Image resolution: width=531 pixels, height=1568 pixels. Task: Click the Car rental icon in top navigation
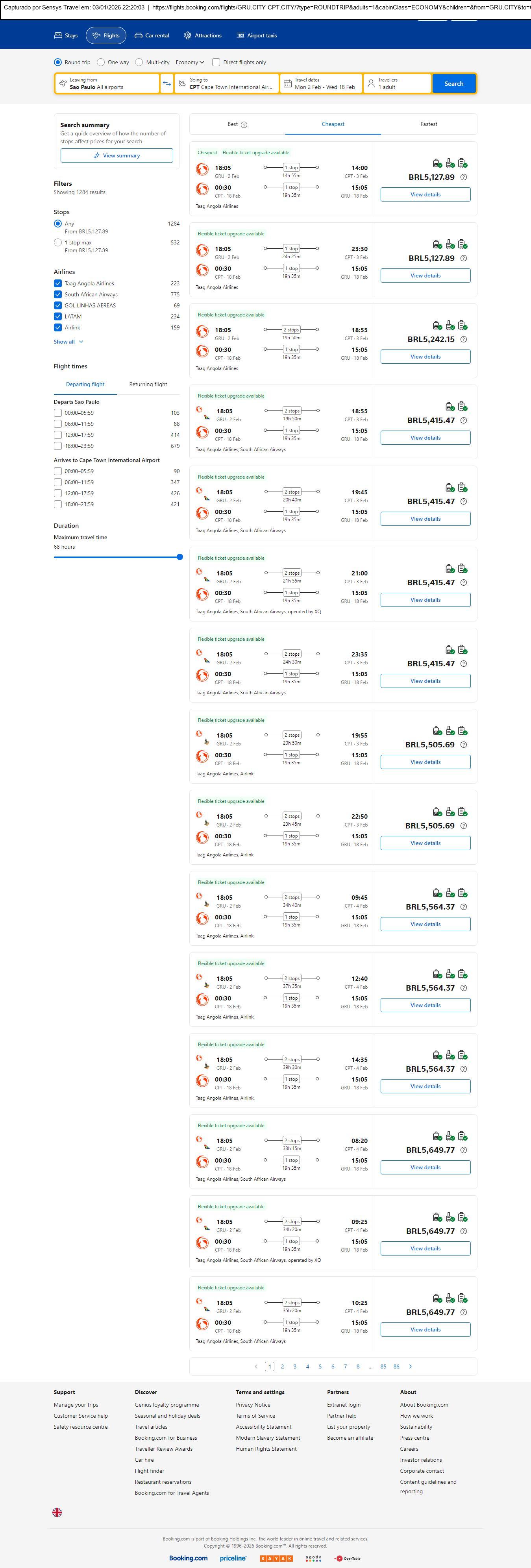pos(139,35)
